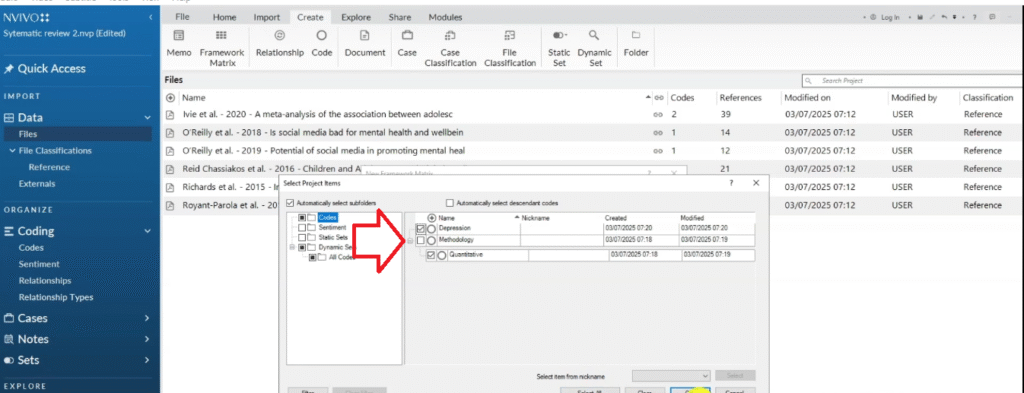Create a new Memo from ribbon
Image resolution: width=1024 pixels, height=393 pixels.
(178, 44)
